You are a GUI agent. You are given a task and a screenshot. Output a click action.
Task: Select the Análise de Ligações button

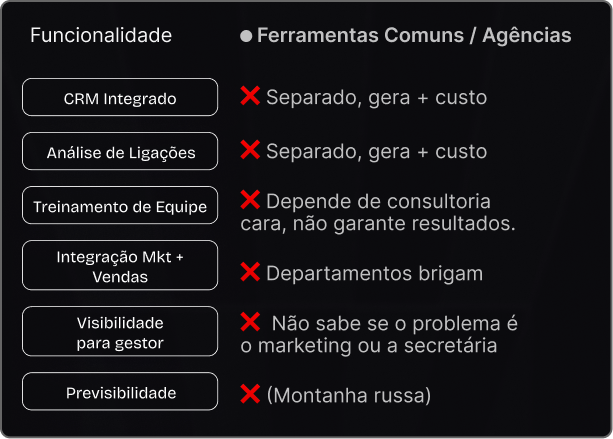pyautogui.click(x=120, y=152)
